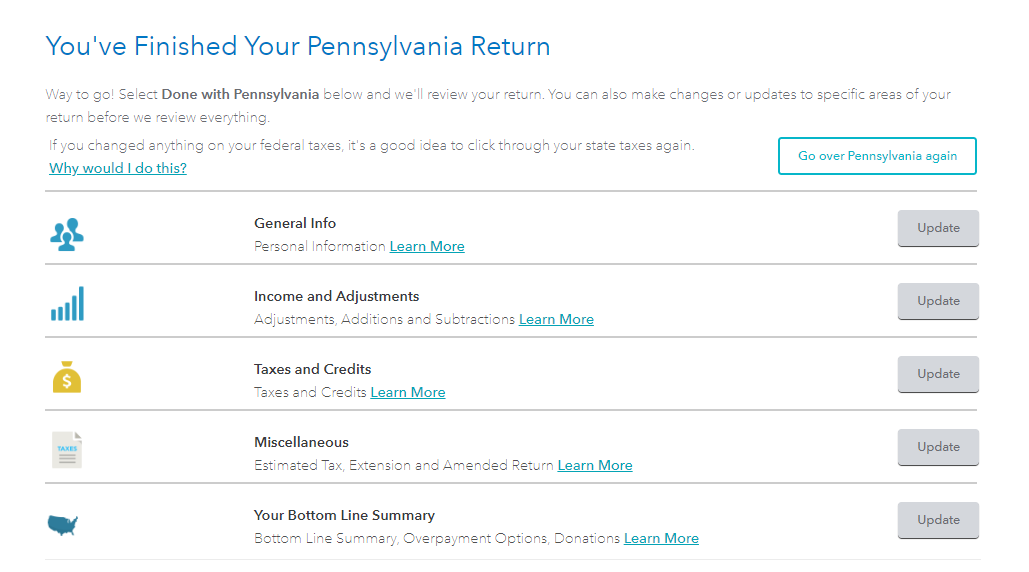
Task: Select the General Info heading
Action: tap(295, 223)
